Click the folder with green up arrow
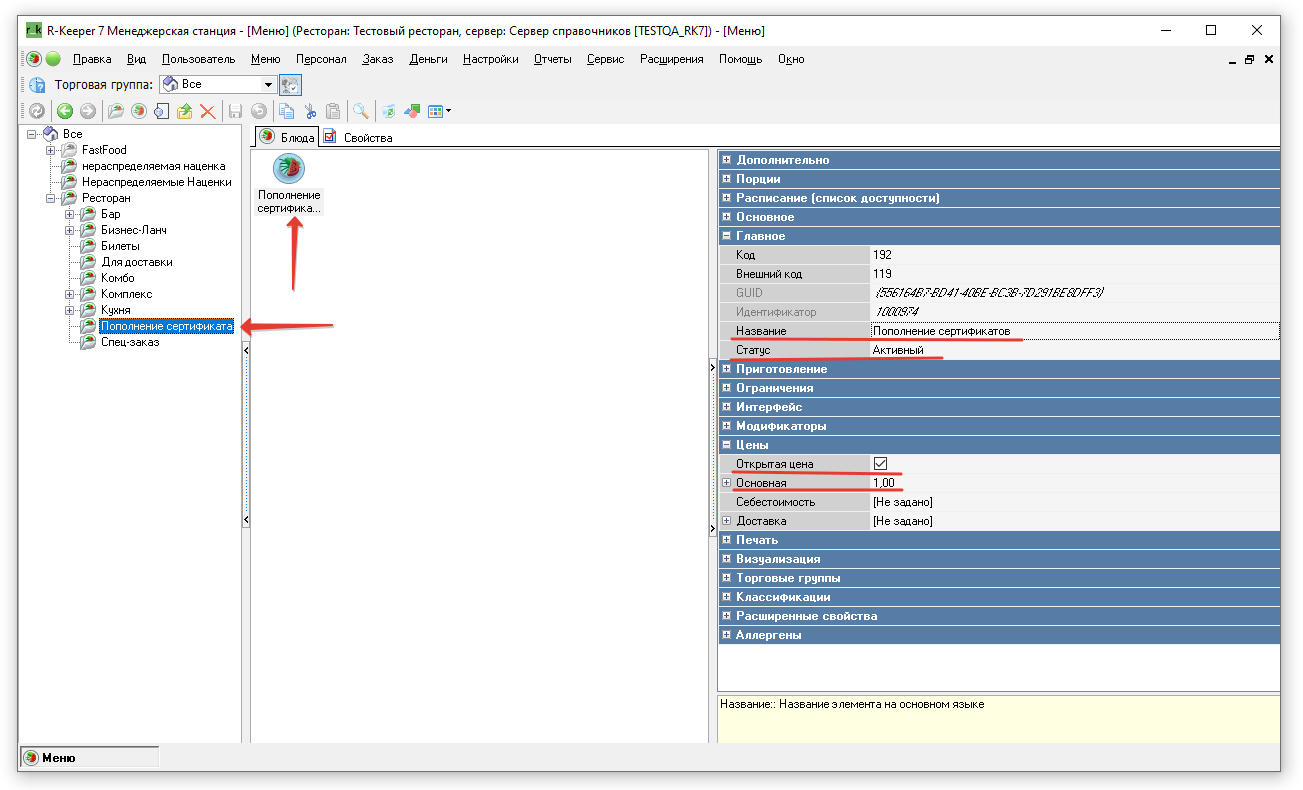 coord(184,111)
